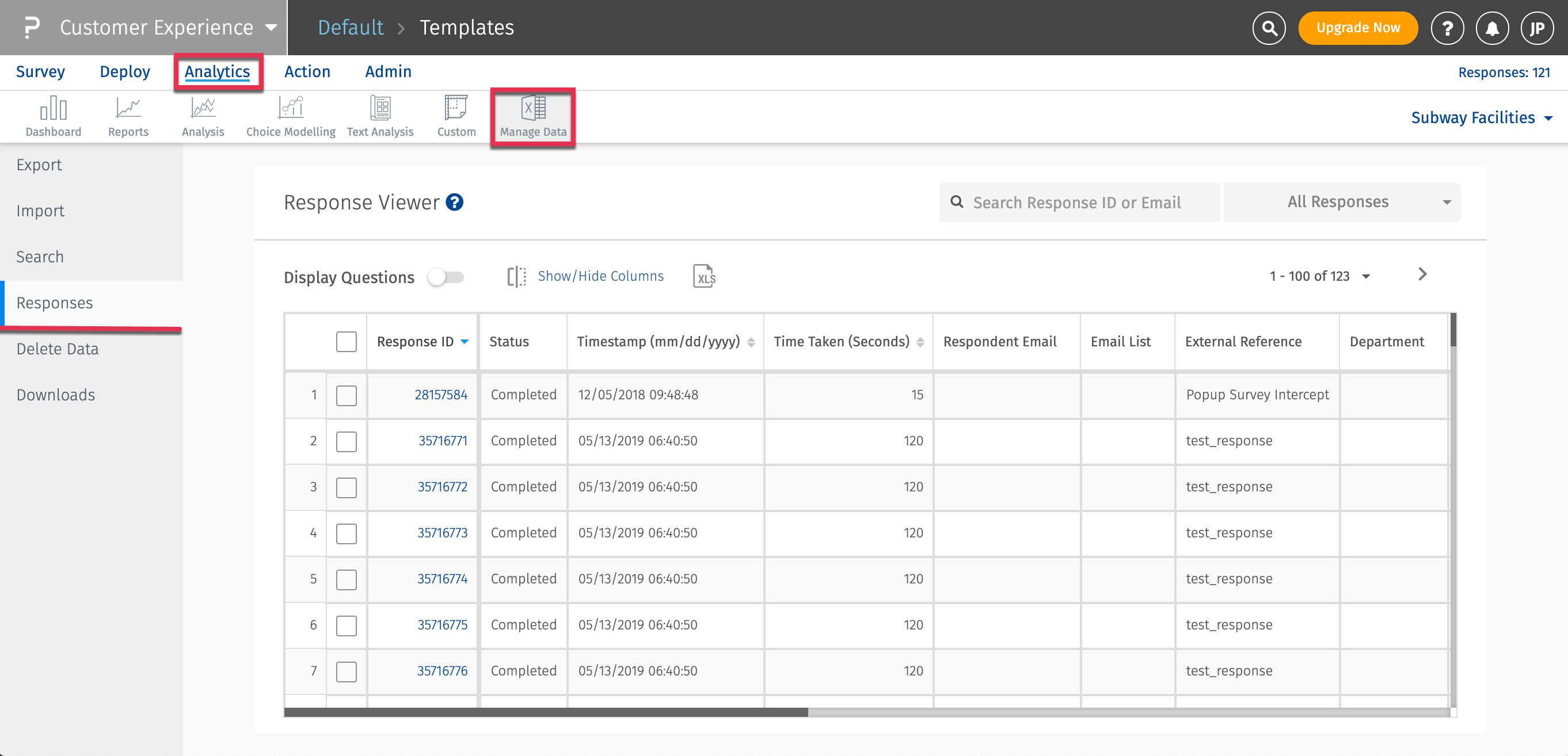Open response ID 28157584 link
This screenshot has height=756, width=1568.
pos(441,395)
